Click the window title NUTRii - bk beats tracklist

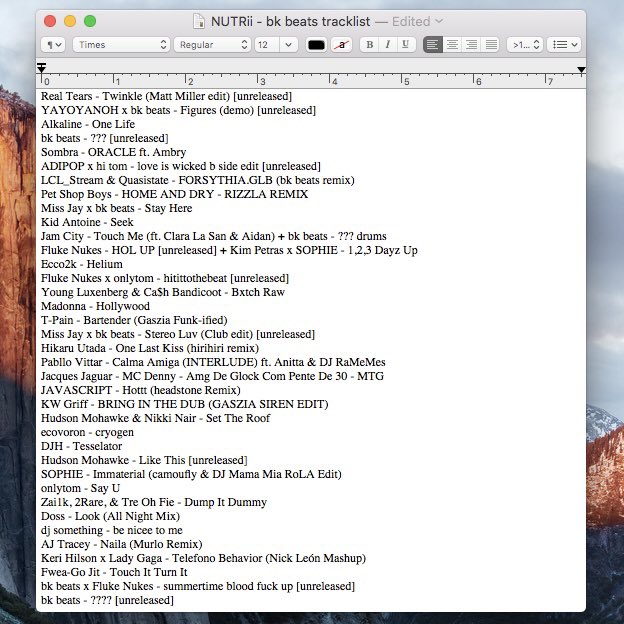pos(291,21)
